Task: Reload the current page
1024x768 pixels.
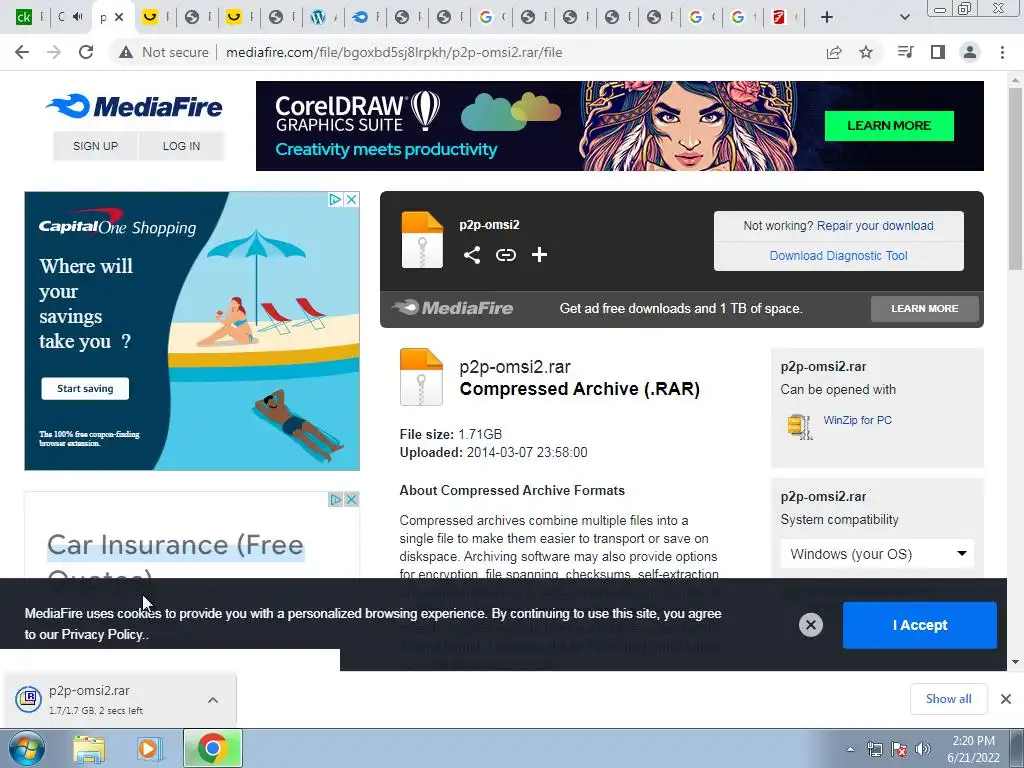Action: (86, 52)
